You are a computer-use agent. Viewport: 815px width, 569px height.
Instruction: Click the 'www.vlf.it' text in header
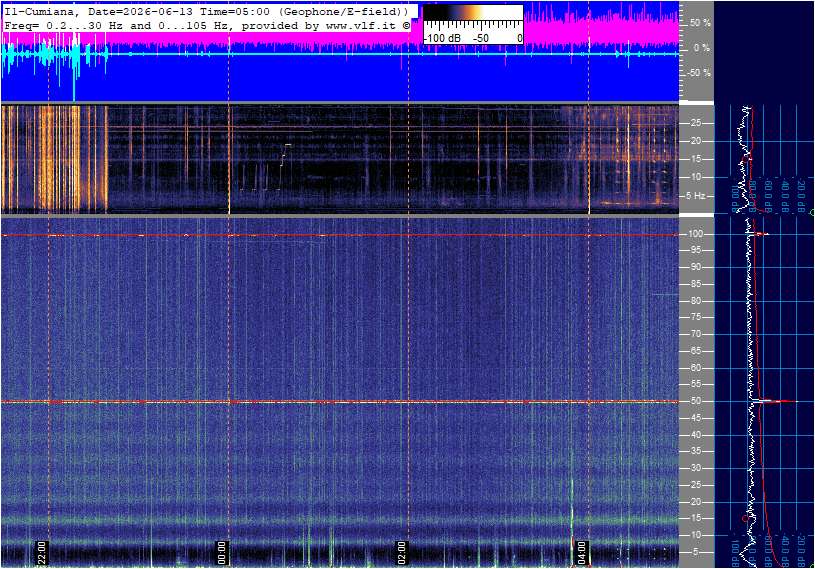click(x=361, y=25)
